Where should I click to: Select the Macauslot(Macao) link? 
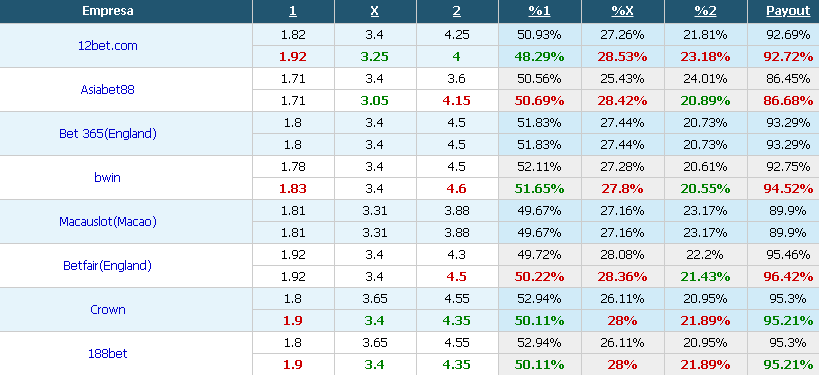click(108, 221)
